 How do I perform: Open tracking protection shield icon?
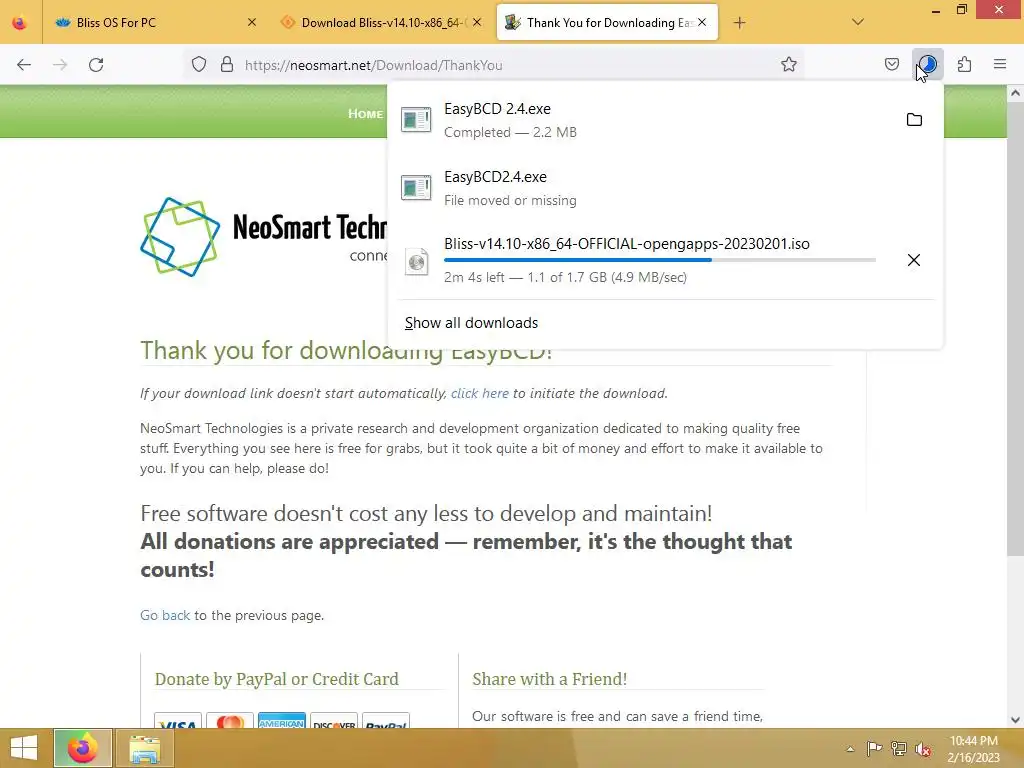point(199,65)
